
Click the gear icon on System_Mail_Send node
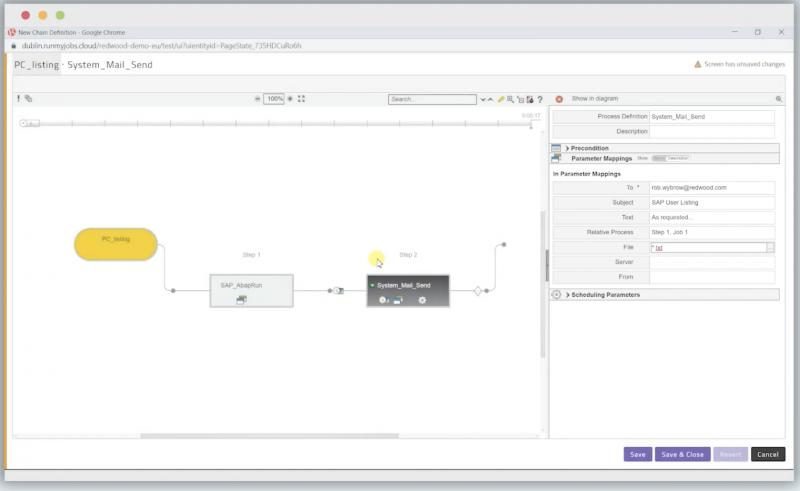(x=422, y=300)
